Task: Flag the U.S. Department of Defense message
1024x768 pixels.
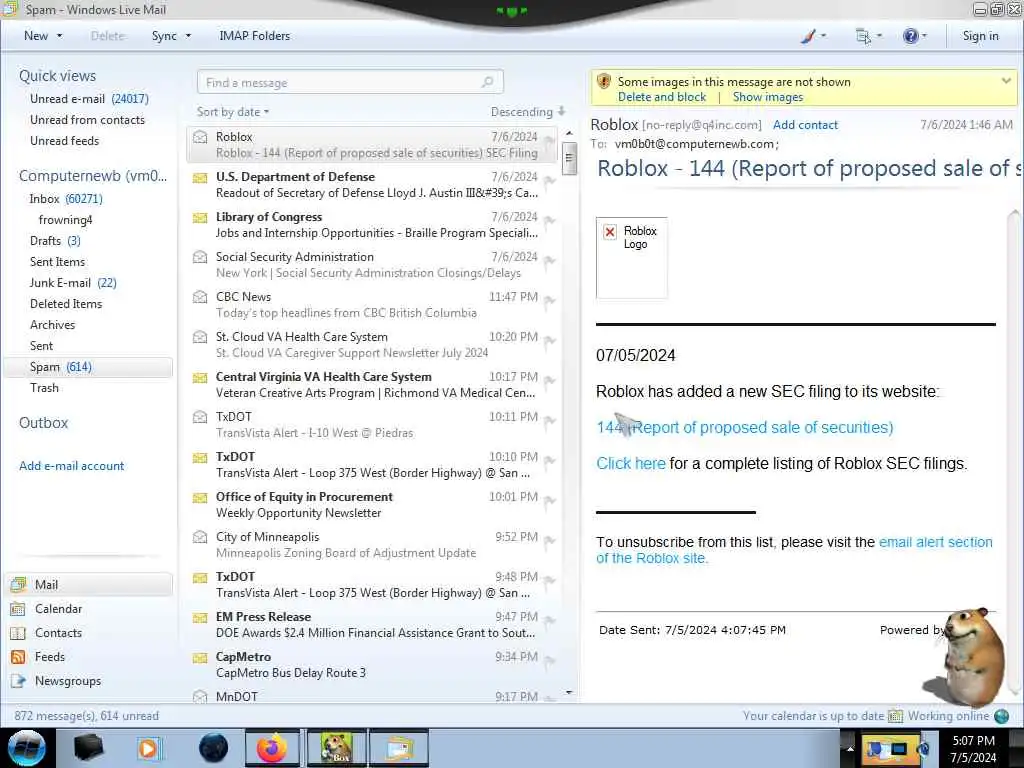Action: click(x=550, y=181)
